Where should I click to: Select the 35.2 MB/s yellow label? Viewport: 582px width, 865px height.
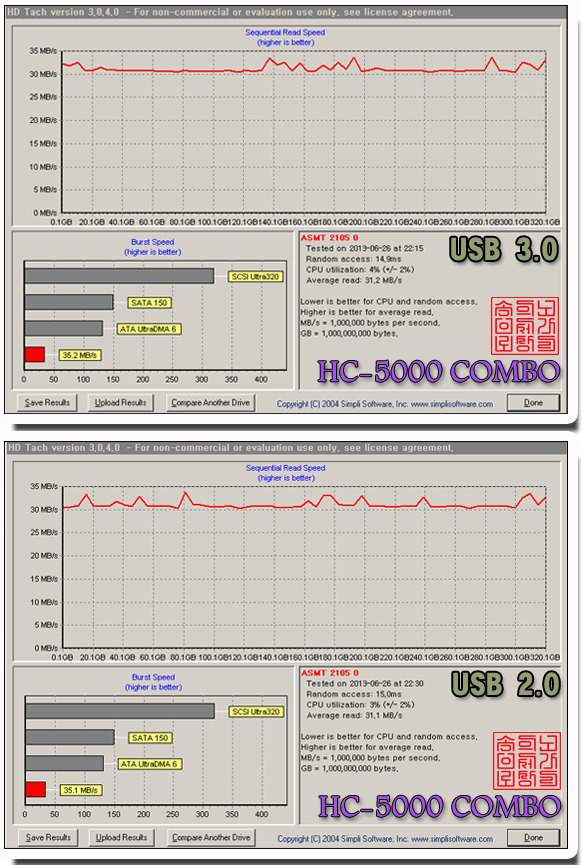click(80, 355)
